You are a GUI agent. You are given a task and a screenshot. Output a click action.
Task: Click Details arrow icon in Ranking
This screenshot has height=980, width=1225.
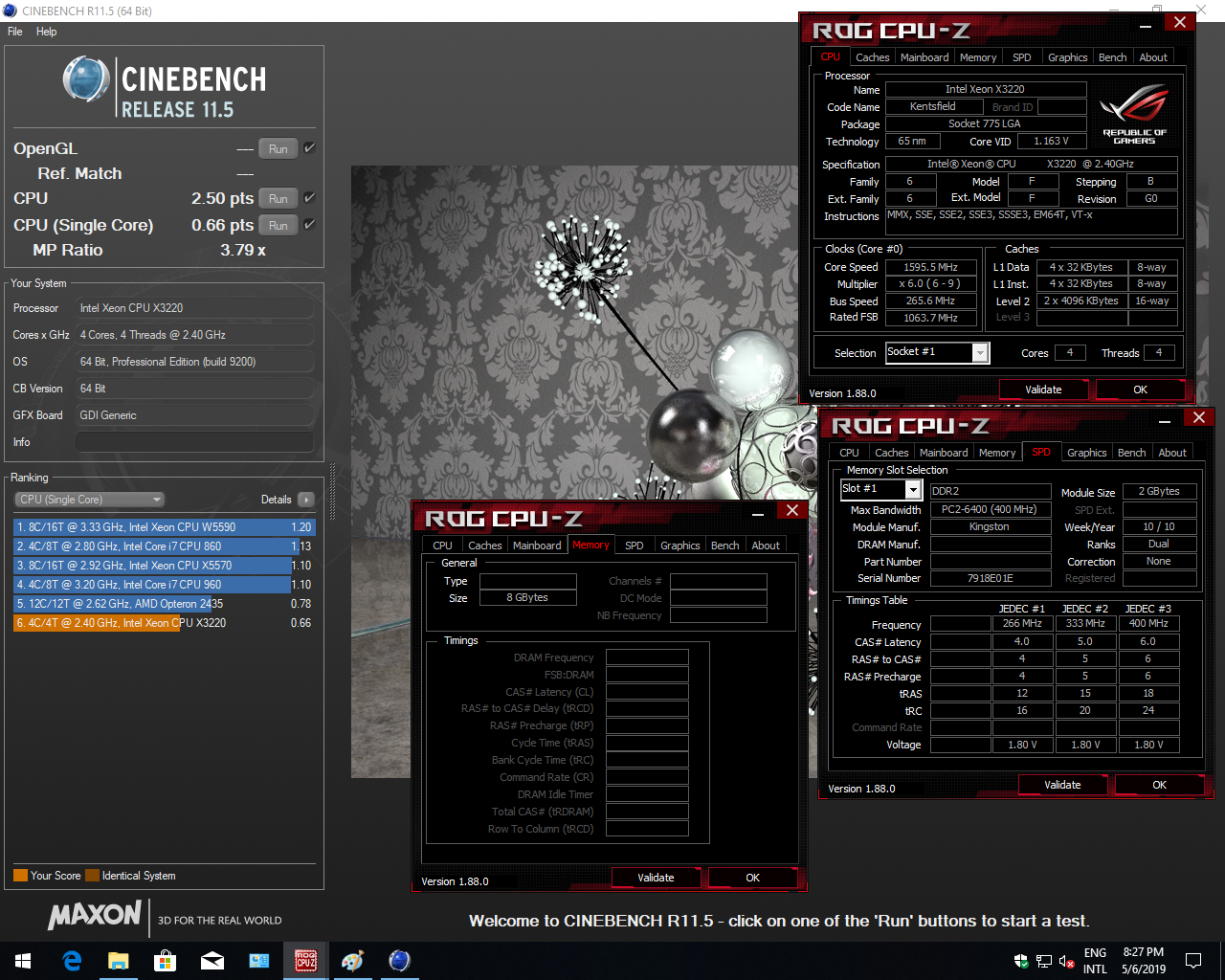[306, 500]
